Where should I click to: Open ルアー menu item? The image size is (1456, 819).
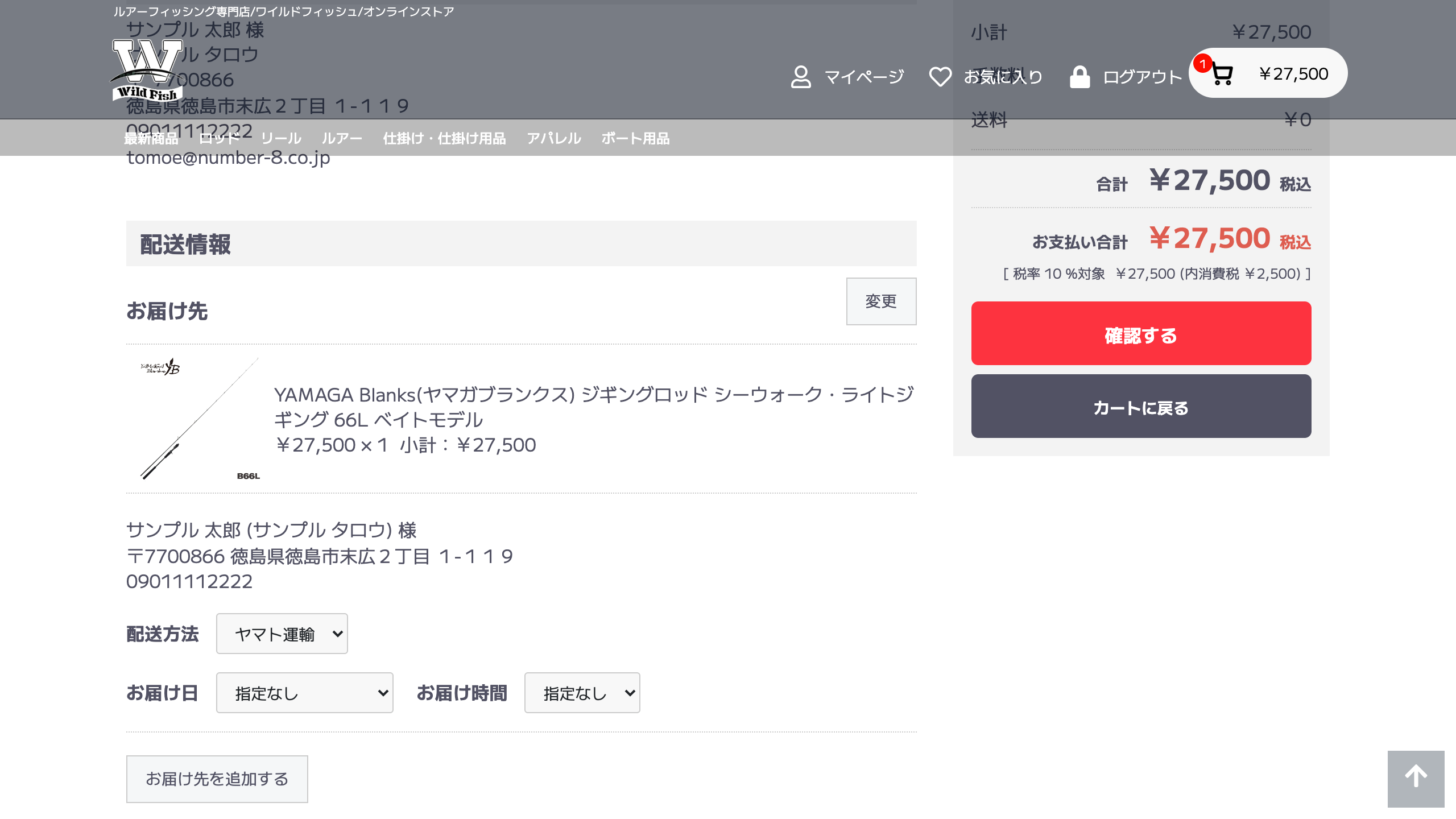coord(342,138)
